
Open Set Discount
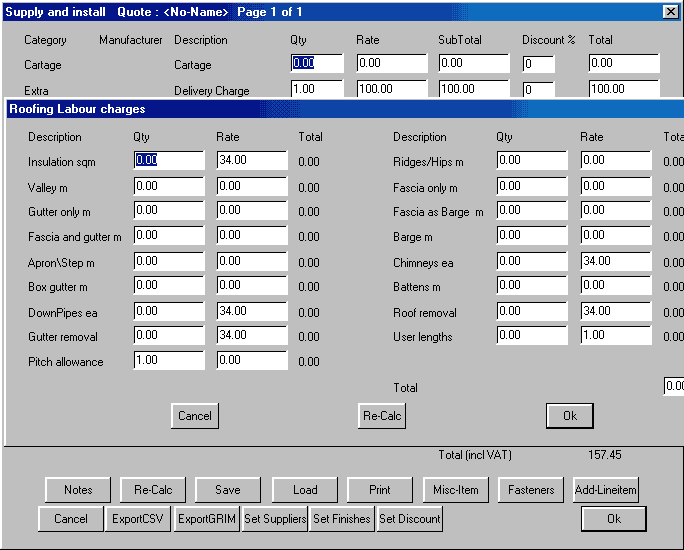click(x=410, y=519)
